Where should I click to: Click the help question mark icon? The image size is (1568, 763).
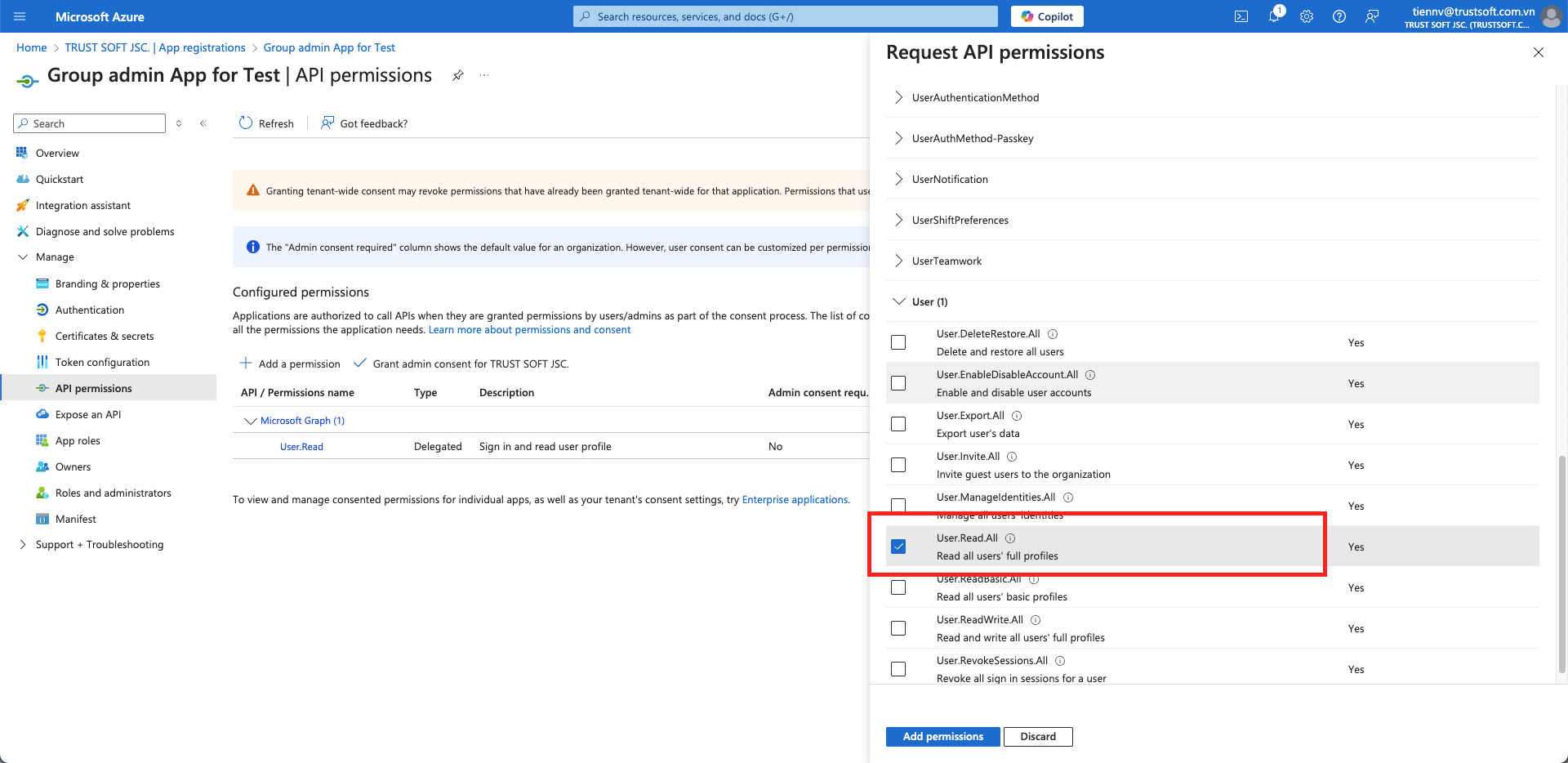tap(1339, 16)
